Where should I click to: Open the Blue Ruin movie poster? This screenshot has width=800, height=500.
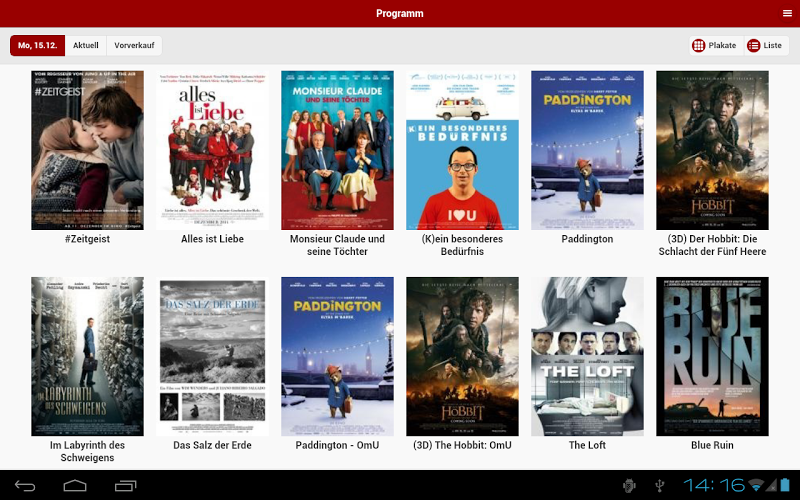712,356
